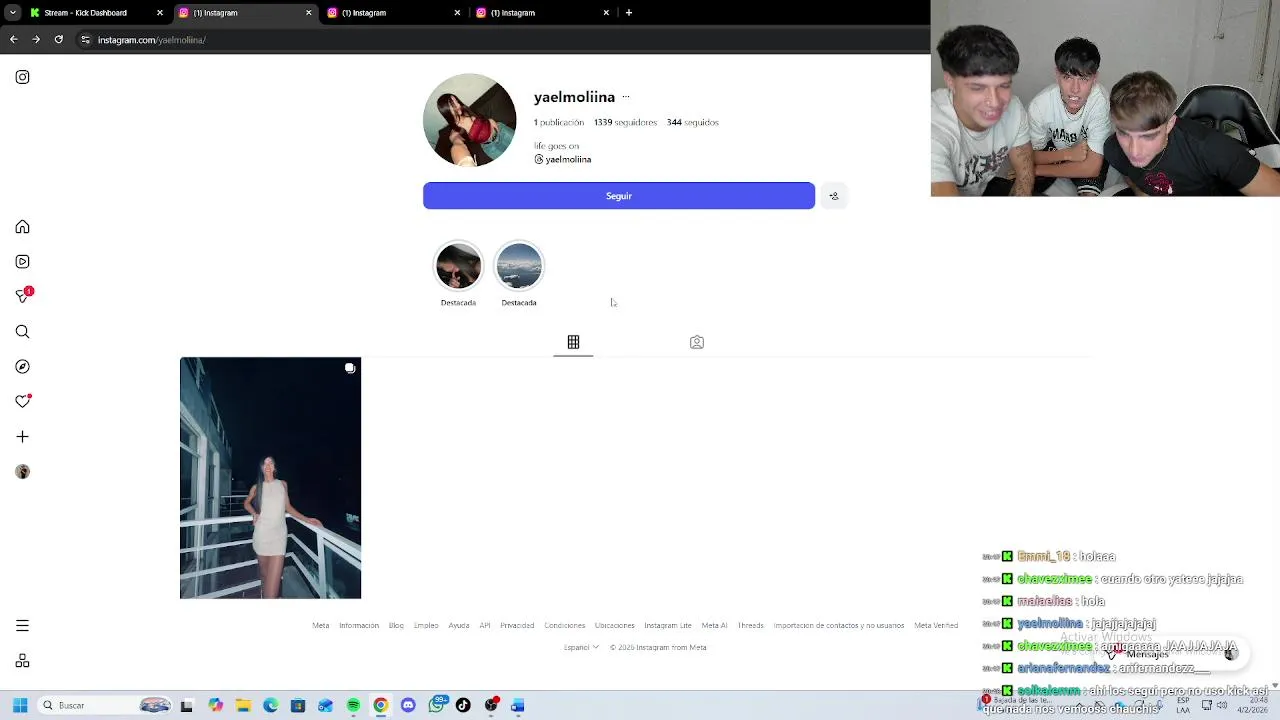Open a new browser tab
Viewport: 1280px width, 720px height.
tap(628, 13)
